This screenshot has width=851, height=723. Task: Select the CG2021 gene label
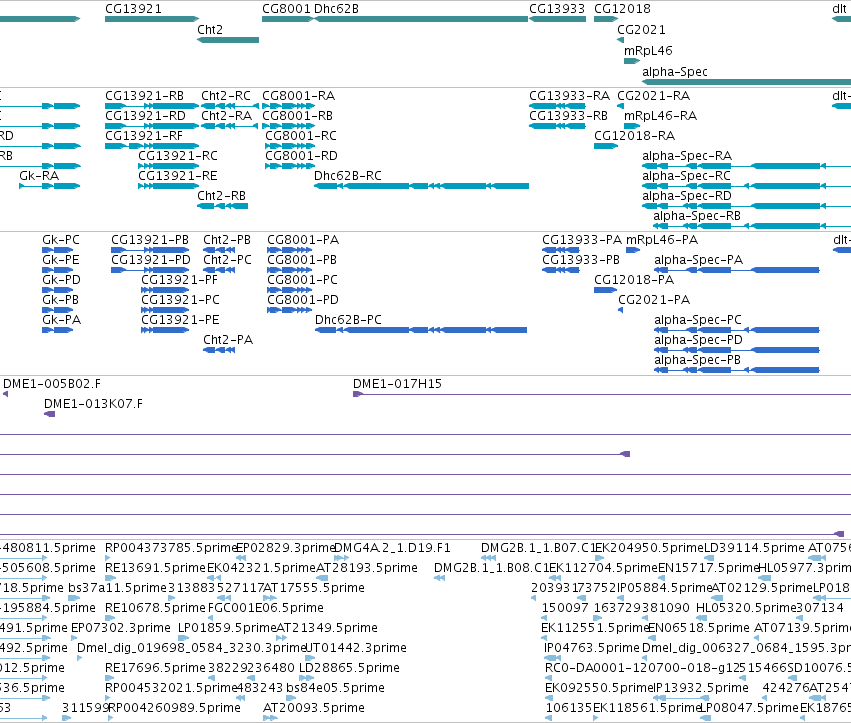tap(641, 29)
